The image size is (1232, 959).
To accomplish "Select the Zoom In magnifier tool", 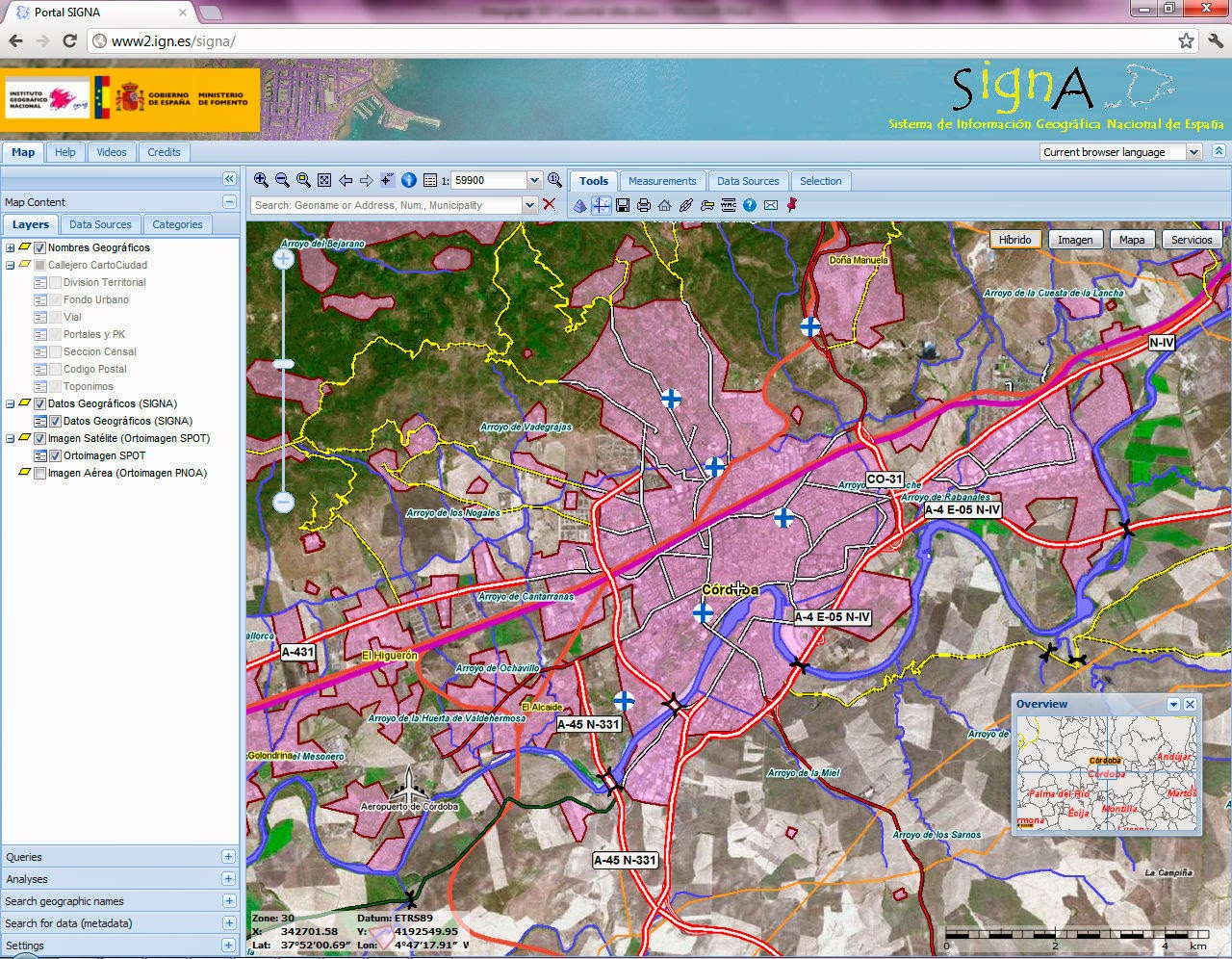I will (x=260, y=180).
